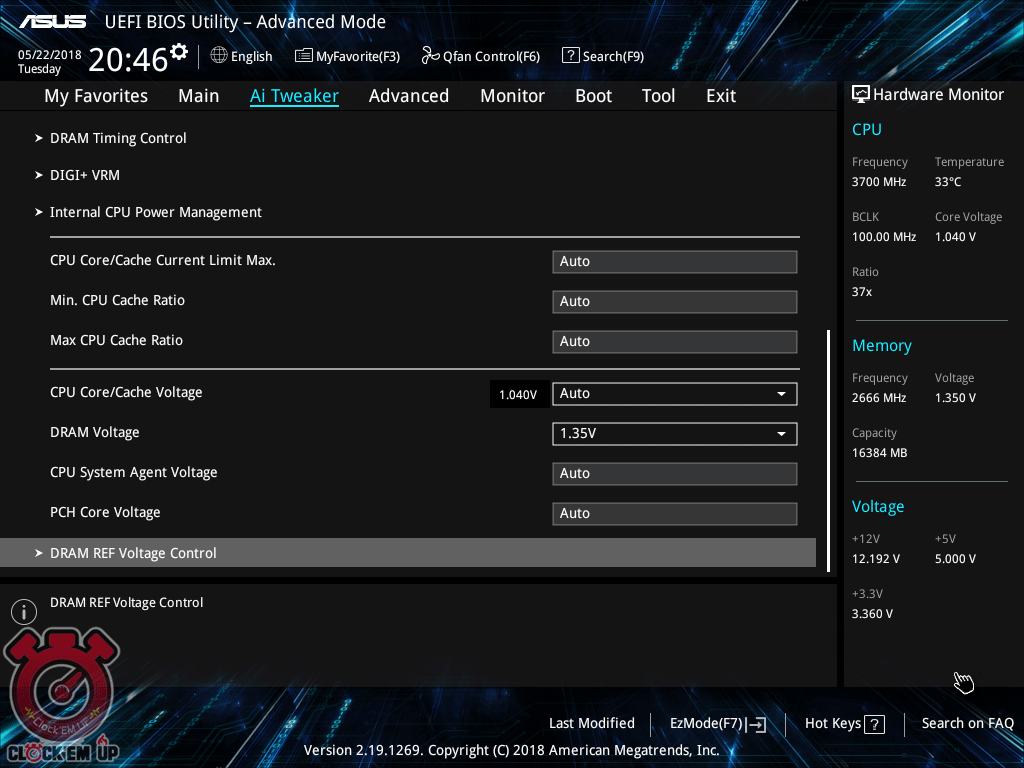1024x768 pixels.
Task: Open DRAM REF Voltage Control submenu
Action: click(x=133, y=553)
